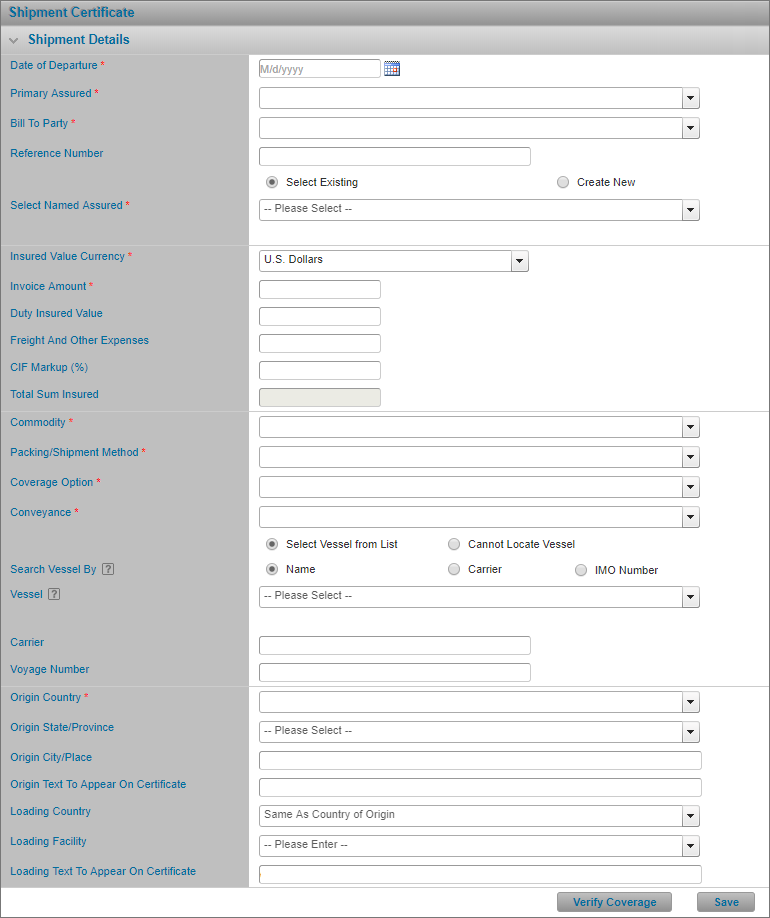Click the Reference Number input field
The image size is (770, 918).
click(x=395, y=156)
